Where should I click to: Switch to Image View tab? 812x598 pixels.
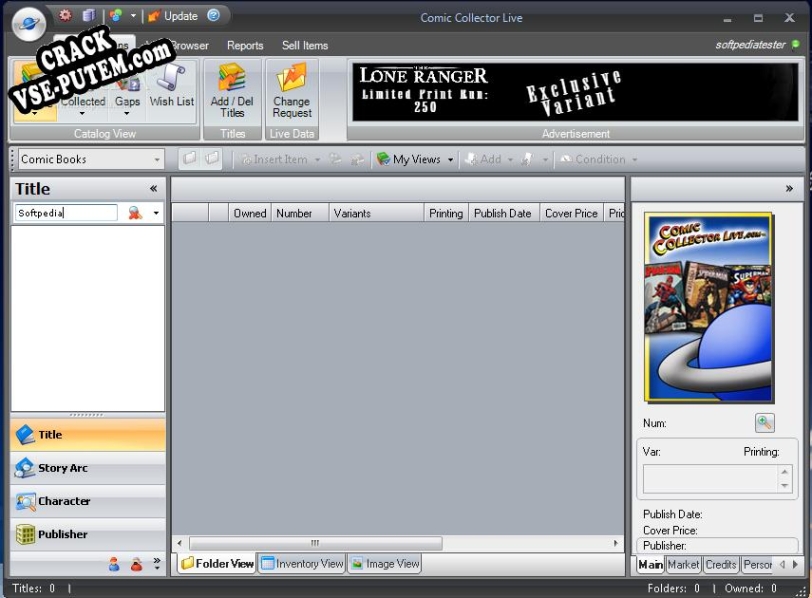[385, 563]
